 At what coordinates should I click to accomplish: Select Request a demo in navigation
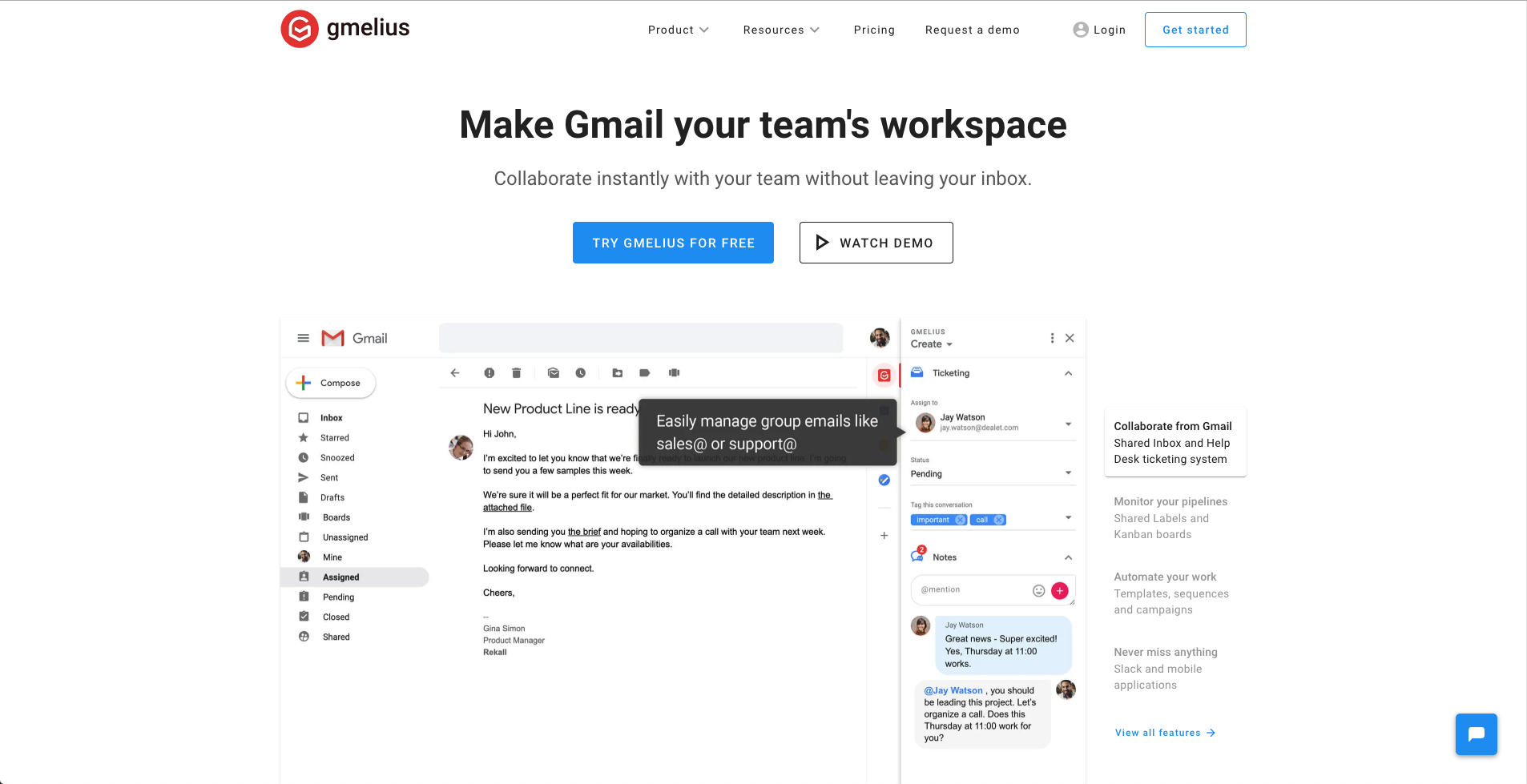pyautogui.click(x=972, y=30)
